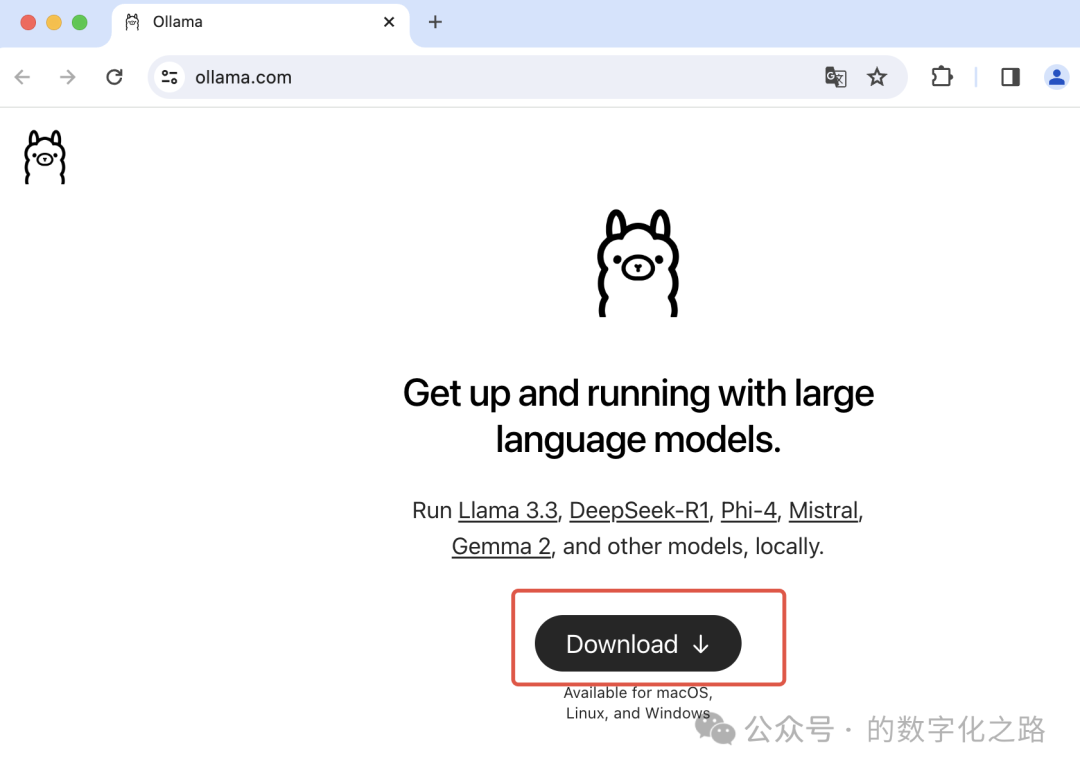Open the Mistral link
This screenshot has height=773, width=1080.
823,510
